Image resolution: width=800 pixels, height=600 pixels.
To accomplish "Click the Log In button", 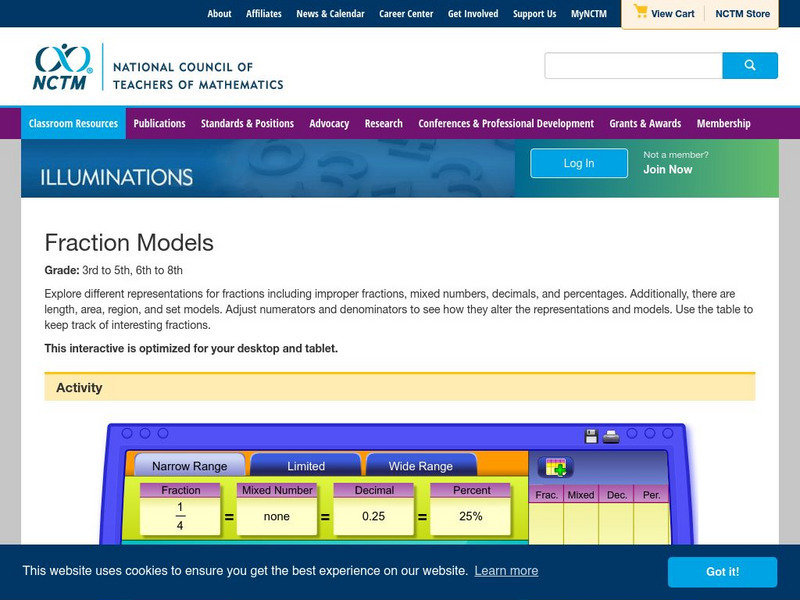I will (579, 163).
